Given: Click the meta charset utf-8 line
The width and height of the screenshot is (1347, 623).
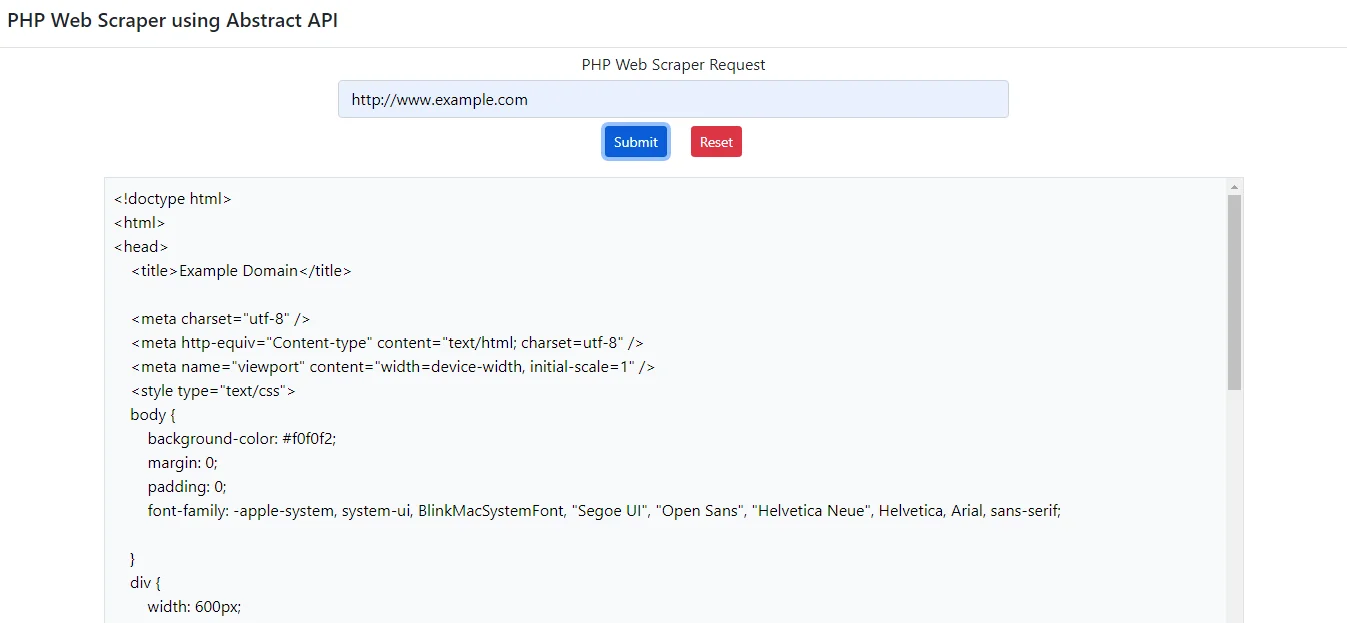Looking at the screenshot, I should [219, 318].
